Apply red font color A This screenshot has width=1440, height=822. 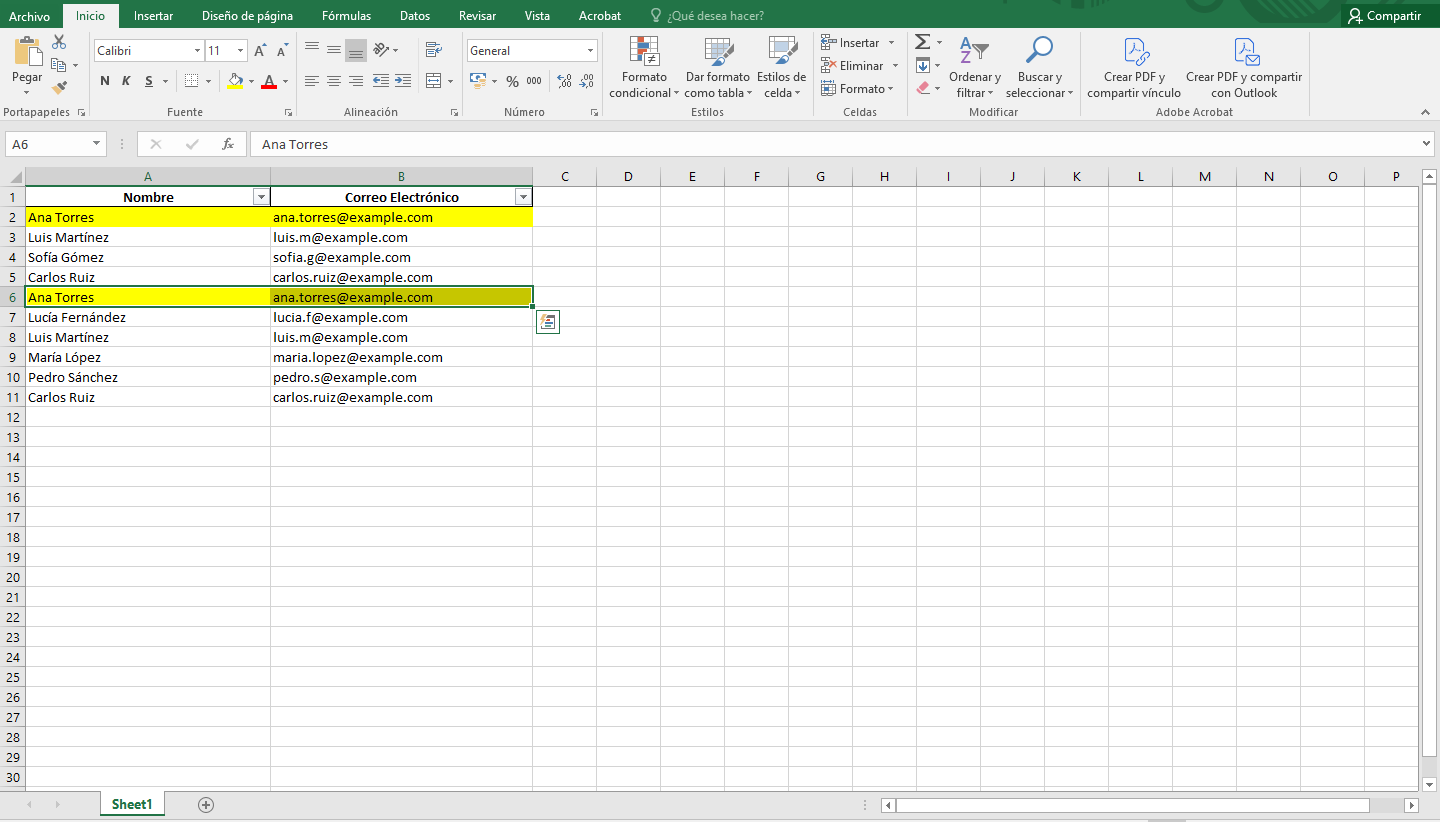point(268,81)
